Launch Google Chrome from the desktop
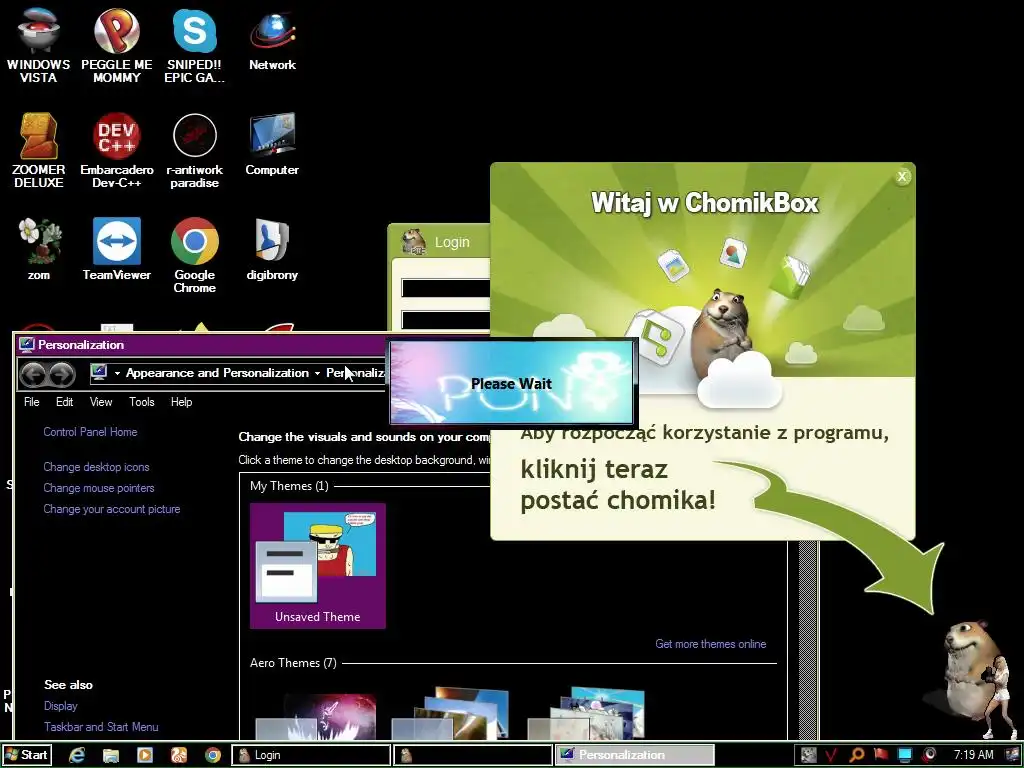The width and height of the screenshot is (1024, 768). tap(195, 256)
